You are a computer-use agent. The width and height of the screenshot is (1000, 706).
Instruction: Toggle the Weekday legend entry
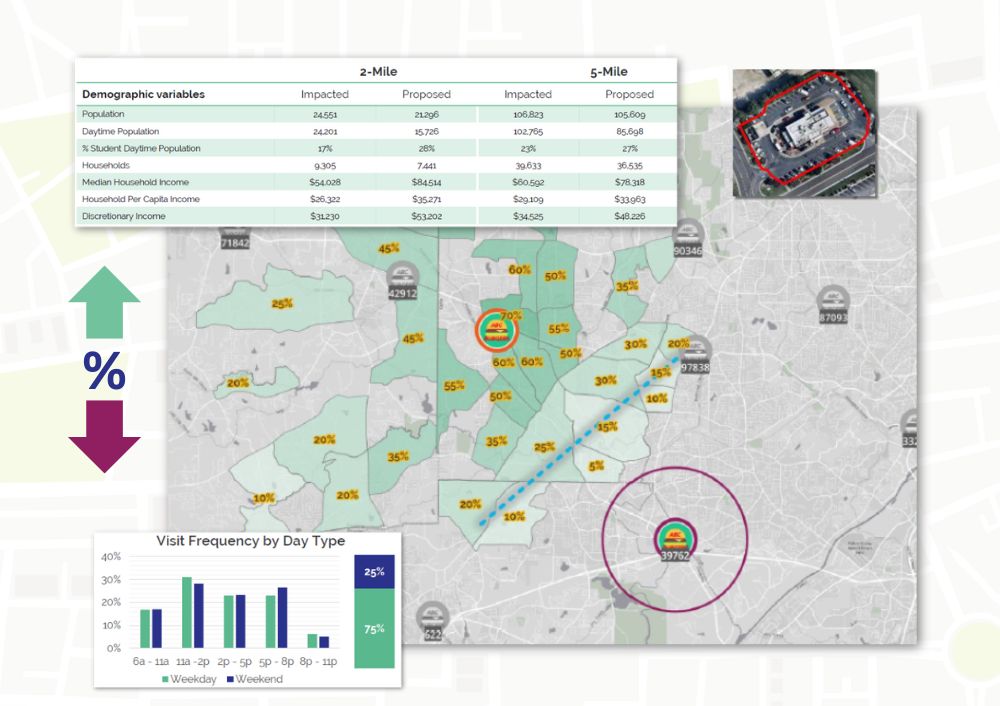pyautogui.click(x=191, y=679)
